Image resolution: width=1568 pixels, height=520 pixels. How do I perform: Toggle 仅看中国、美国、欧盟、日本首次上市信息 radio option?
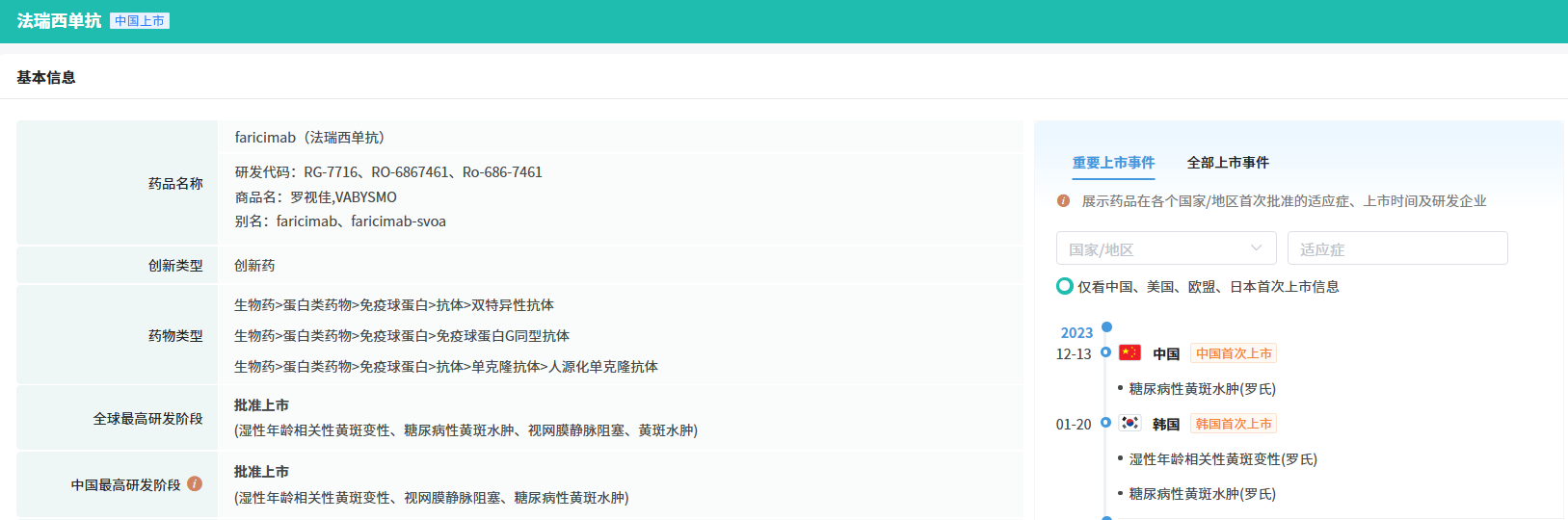(1065, 286)
